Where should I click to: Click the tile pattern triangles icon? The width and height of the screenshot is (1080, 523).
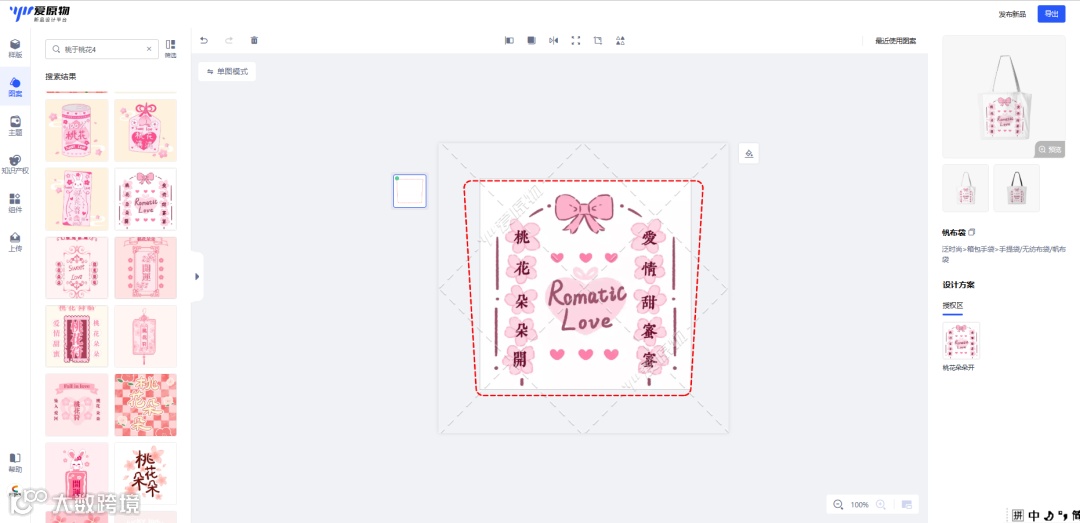tap(621, 41)
